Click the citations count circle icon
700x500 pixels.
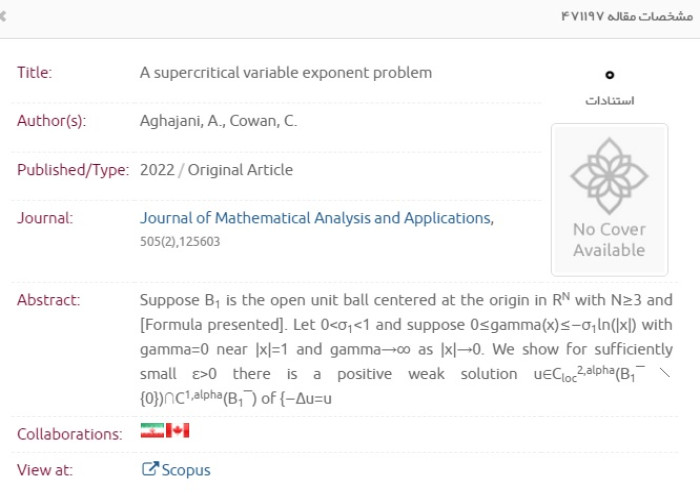tap(609, 75)
